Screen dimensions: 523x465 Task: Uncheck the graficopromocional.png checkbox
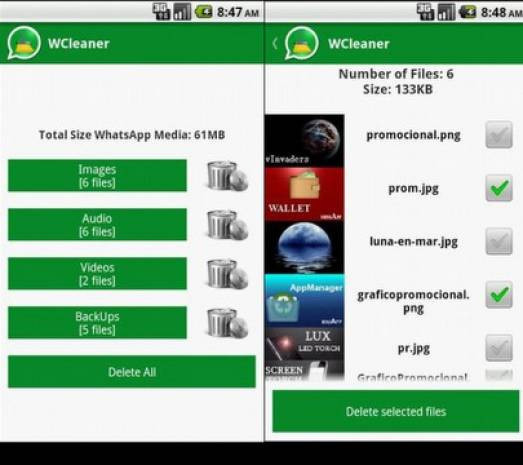point(499,295)
